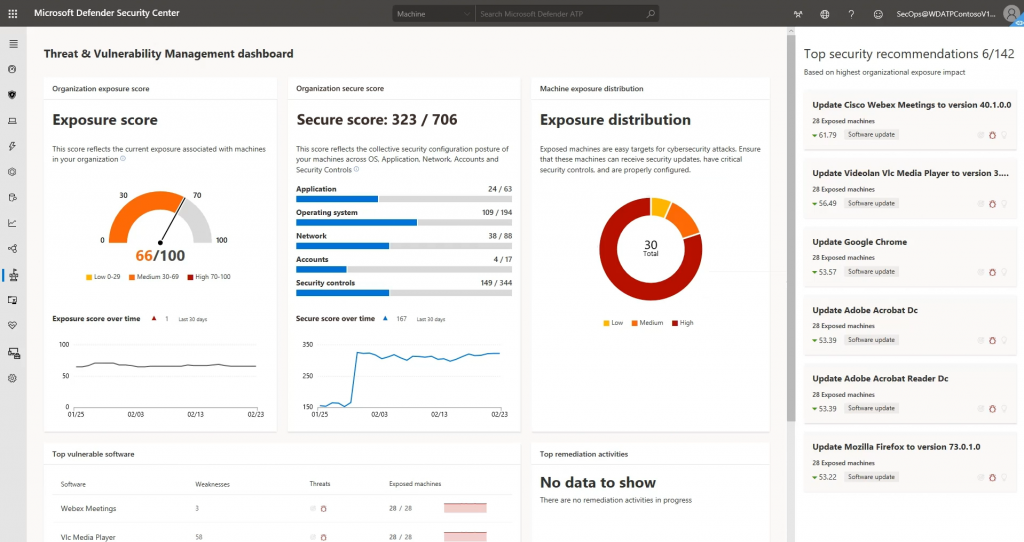The image size is (1024, 542).
Task: Open the Settings gear icon in sidebar
Action: pyautogui.click(x=12, y=378)
